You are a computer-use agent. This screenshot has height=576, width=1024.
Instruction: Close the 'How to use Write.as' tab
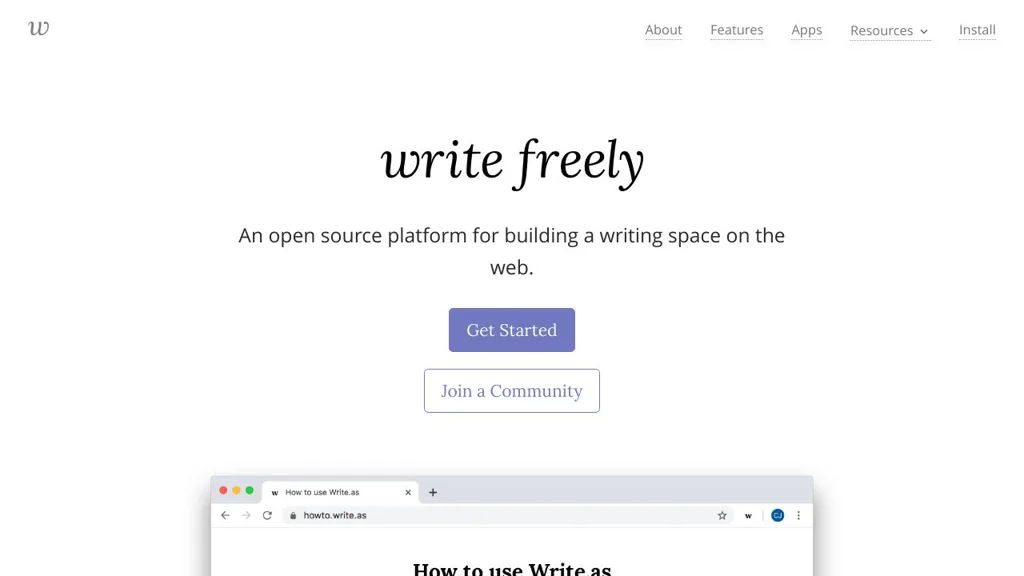(x=408, y=492)
